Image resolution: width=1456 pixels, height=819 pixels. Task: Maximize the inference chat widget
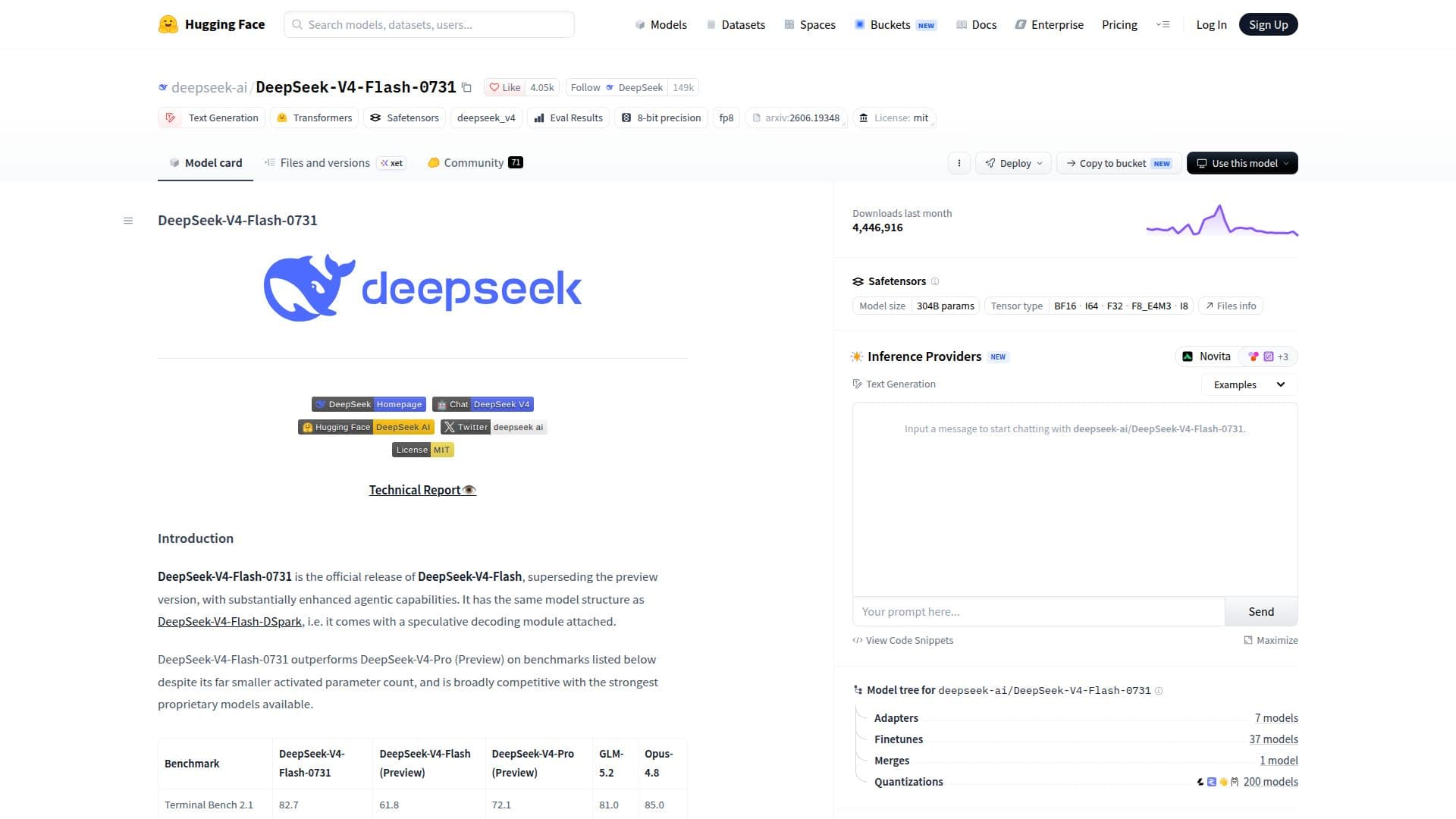pyautogui.click(x=1271, y=641)
